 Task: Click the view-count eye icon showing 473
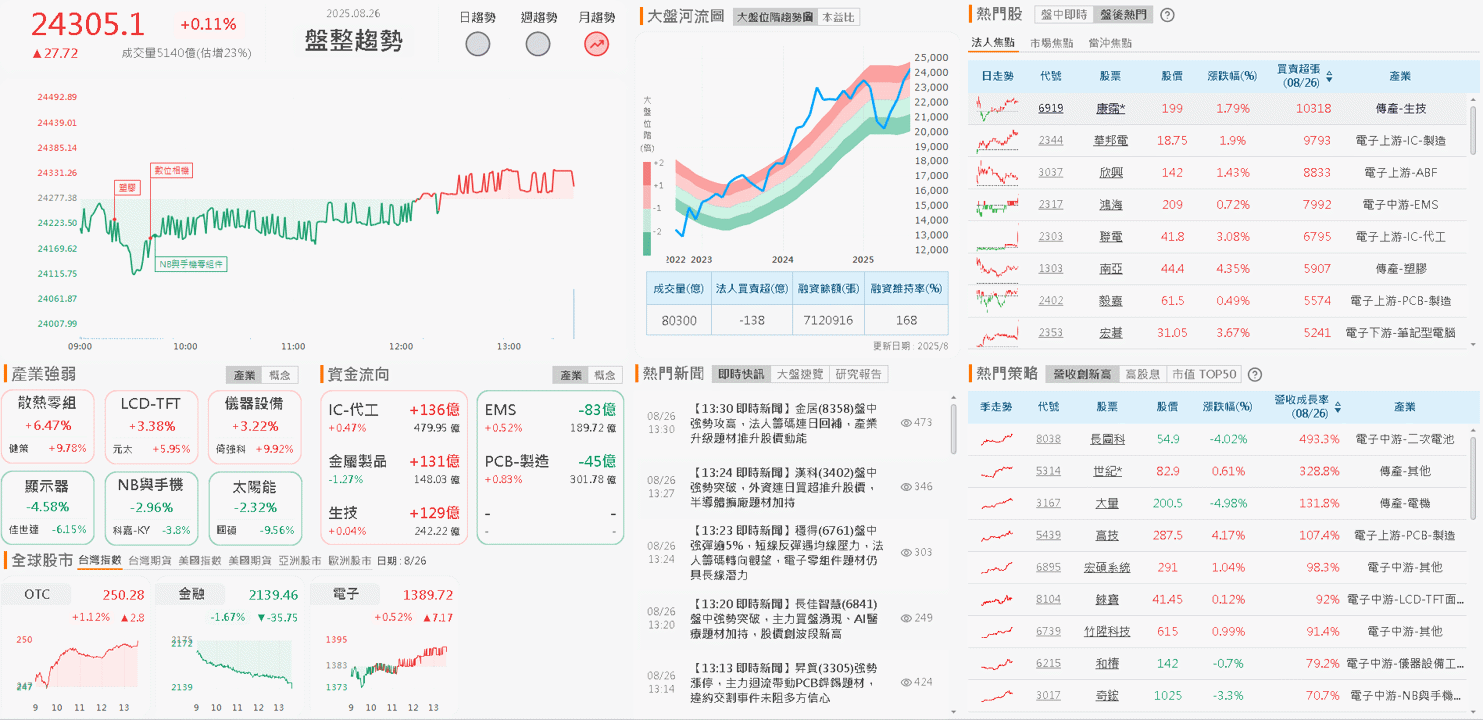click(906, 423)
